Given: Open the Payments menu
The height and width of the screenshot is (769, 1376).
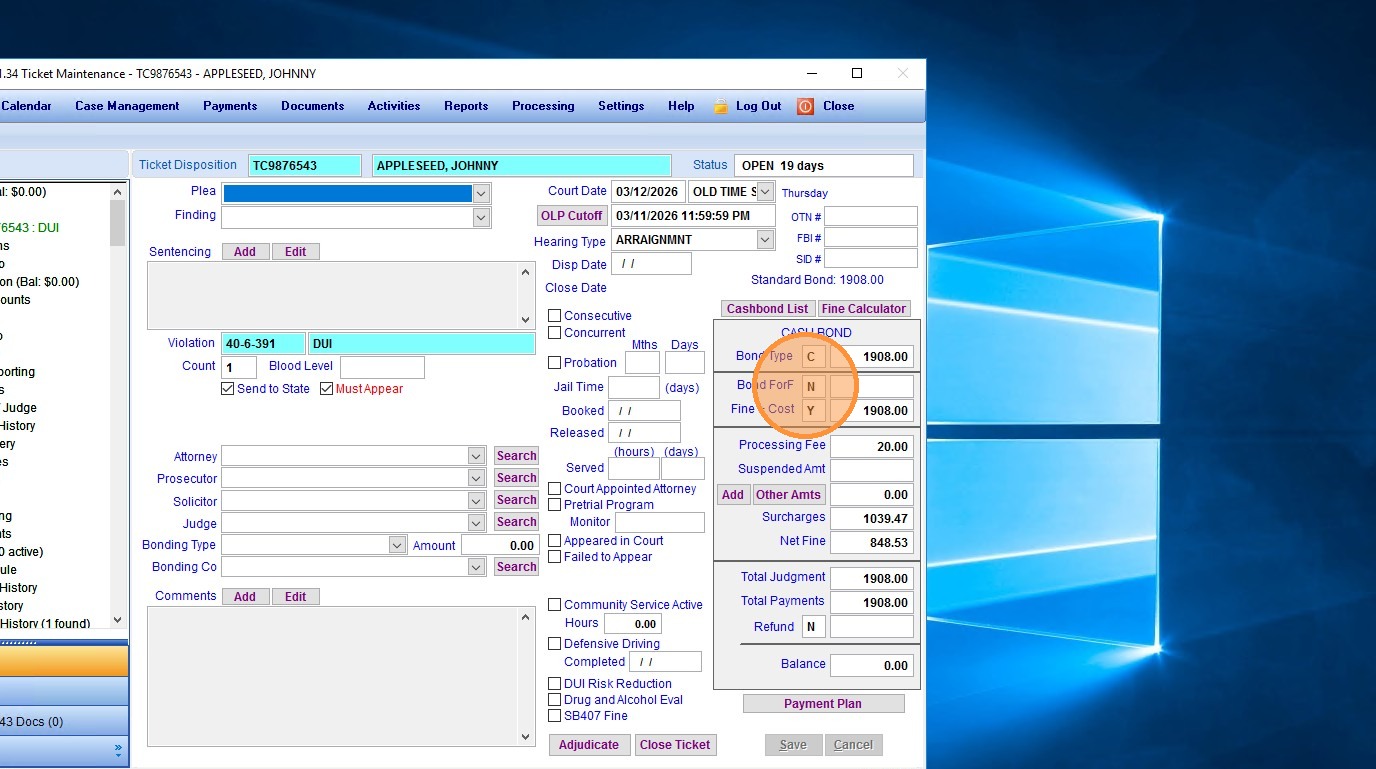Looking at the screenshot, I should 230,106.
